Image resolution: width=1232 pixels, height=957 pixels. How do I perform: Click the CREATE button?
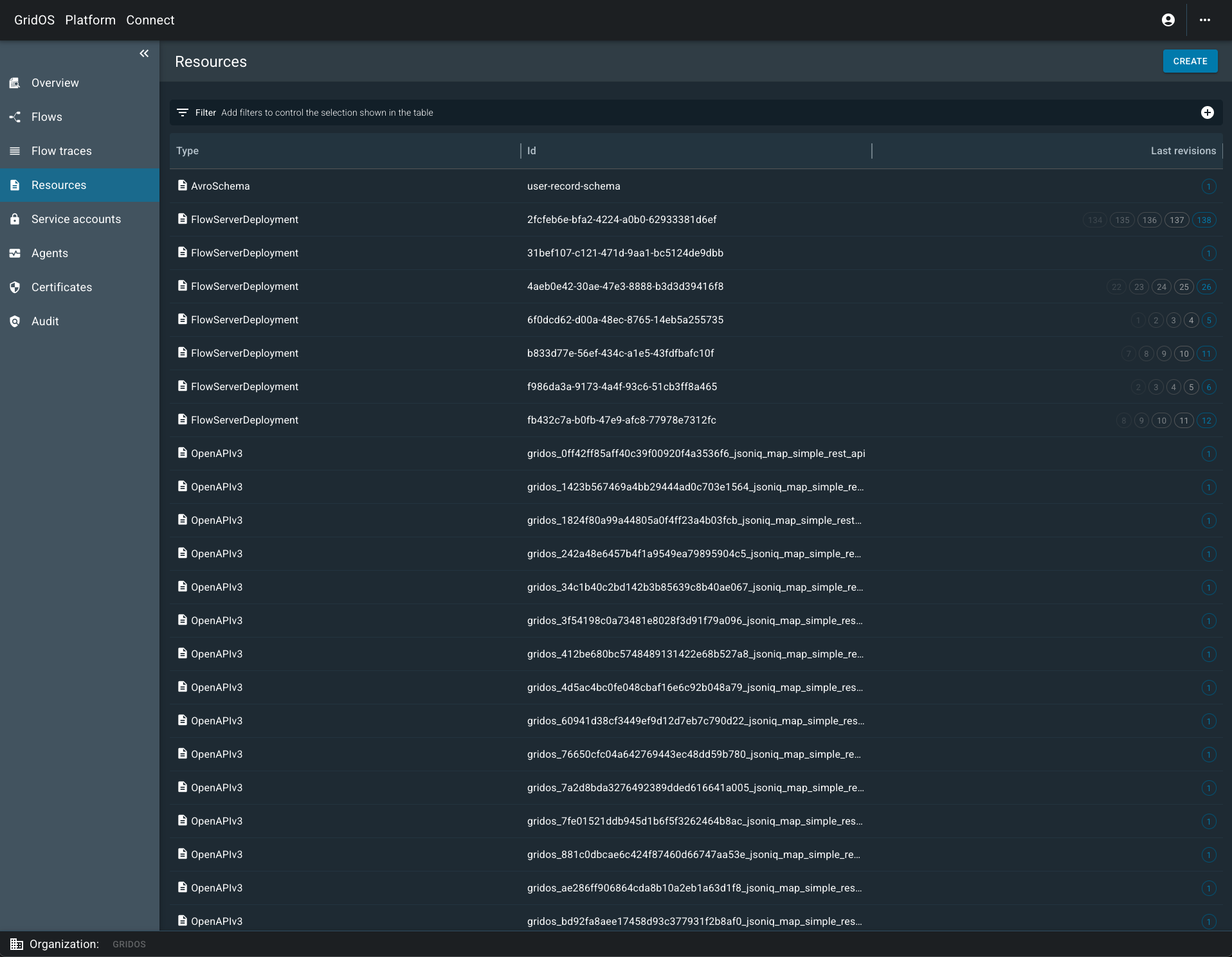(x=1190, y=61)
